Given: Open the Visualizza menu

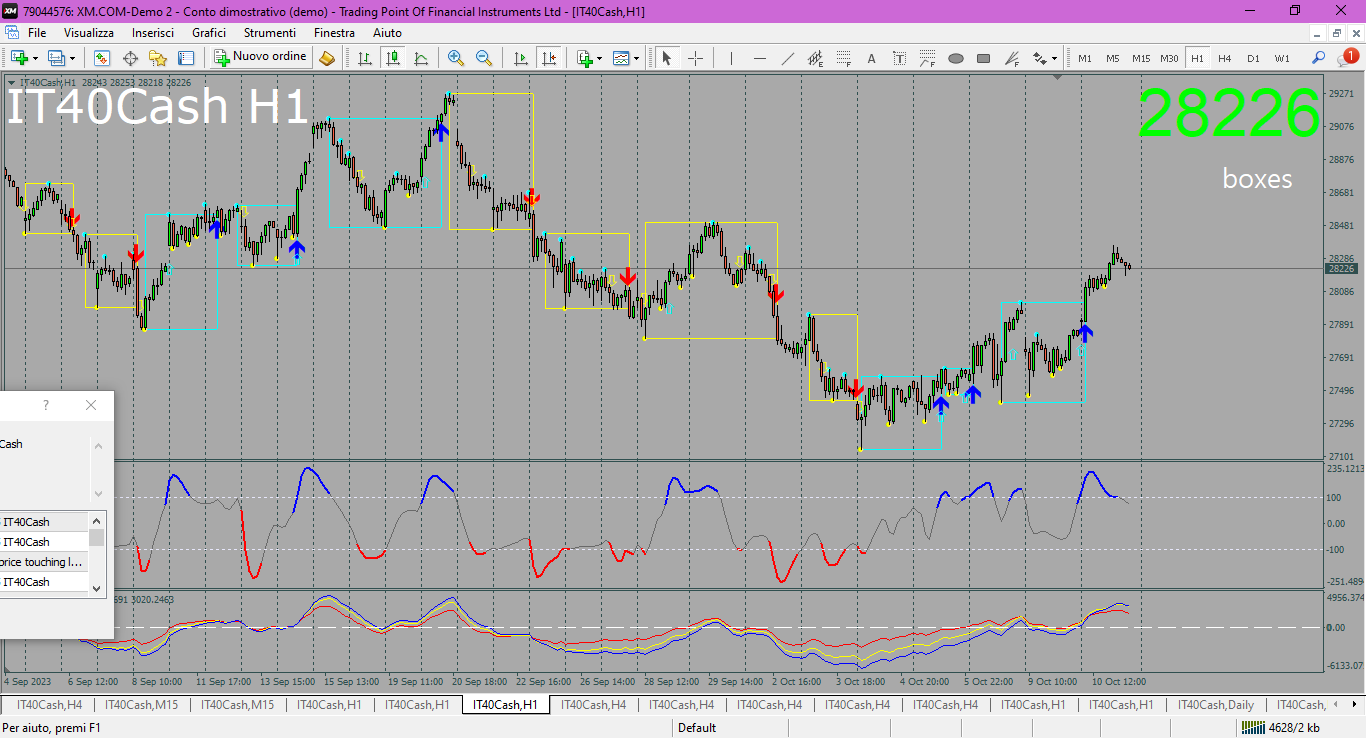Looking at the screenshot, I should click(x=89, y=33).
